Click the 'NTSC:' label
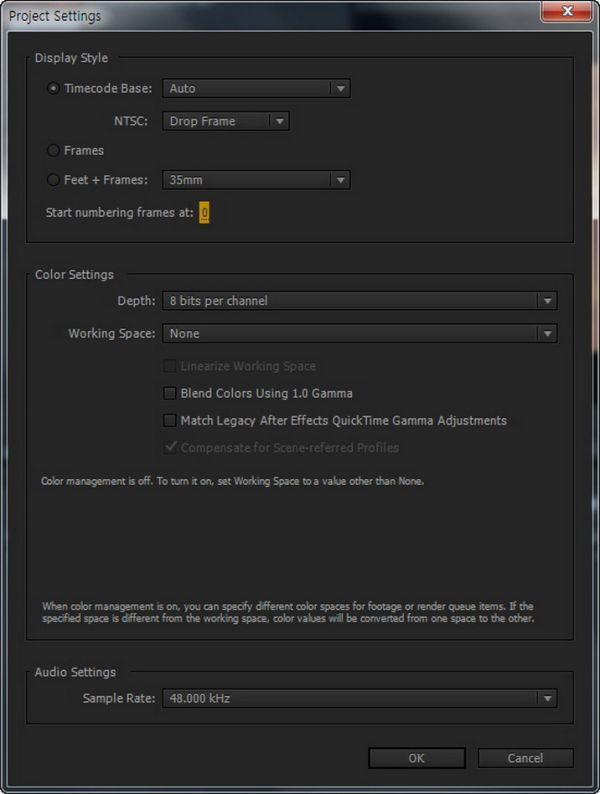This screenshot has height=794, width=600. (x=131, y=121)
